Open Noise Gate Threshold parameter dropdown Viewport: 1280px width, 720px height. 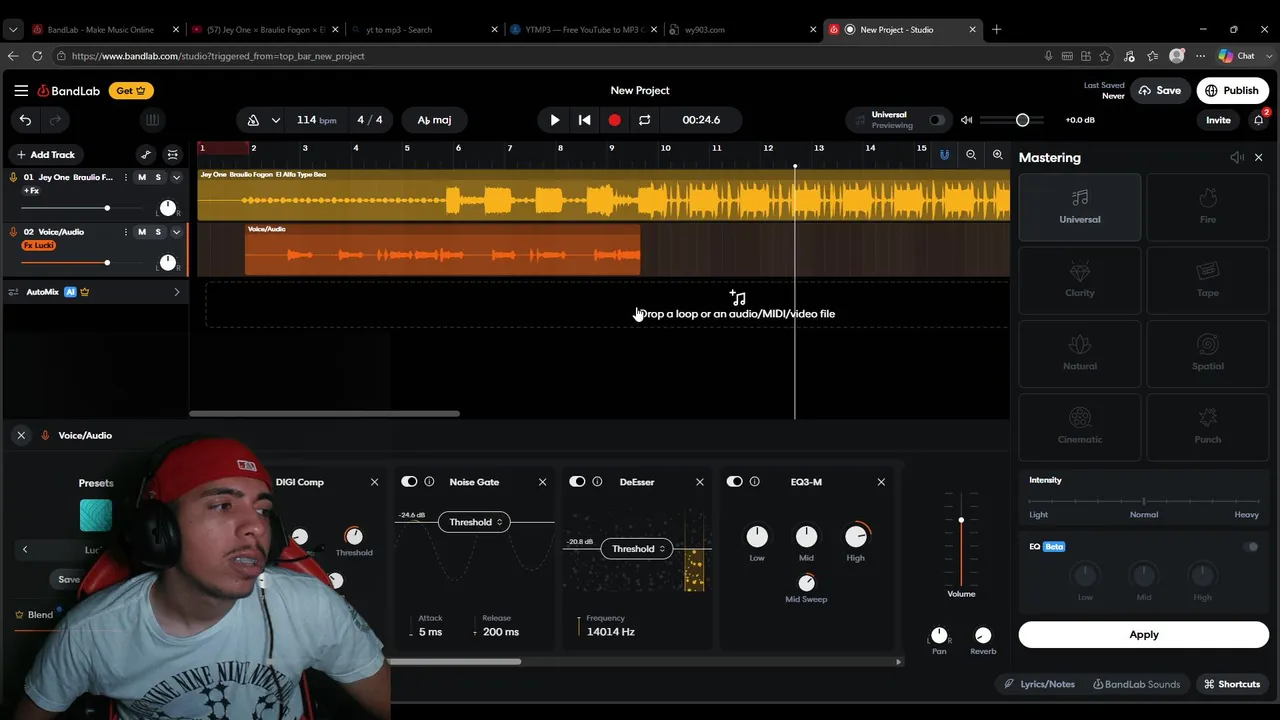click(x=474, y=522)
